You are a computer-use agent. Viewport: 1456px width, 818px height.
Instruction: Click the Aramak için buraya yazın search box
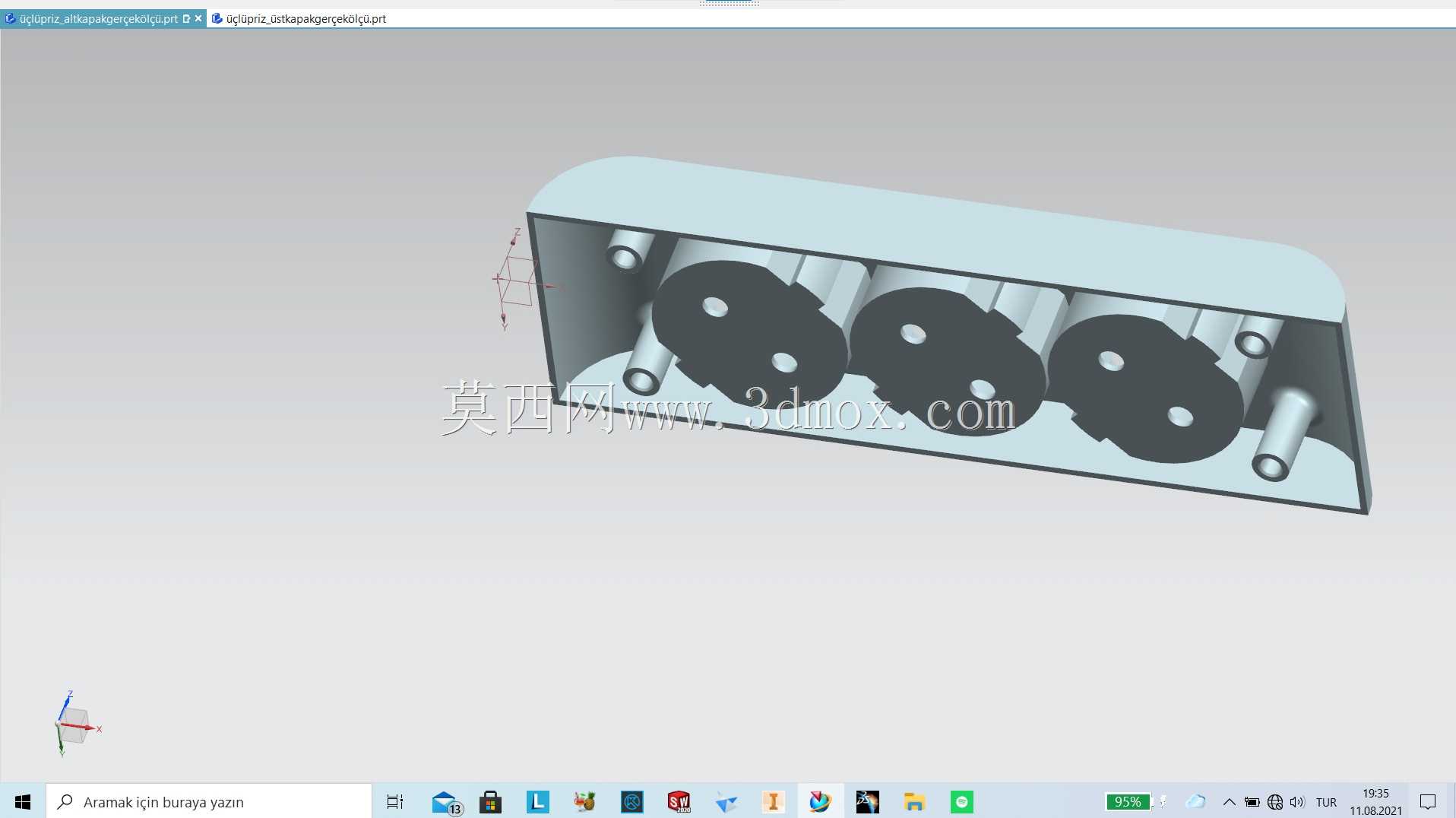(x=209, y=801)
